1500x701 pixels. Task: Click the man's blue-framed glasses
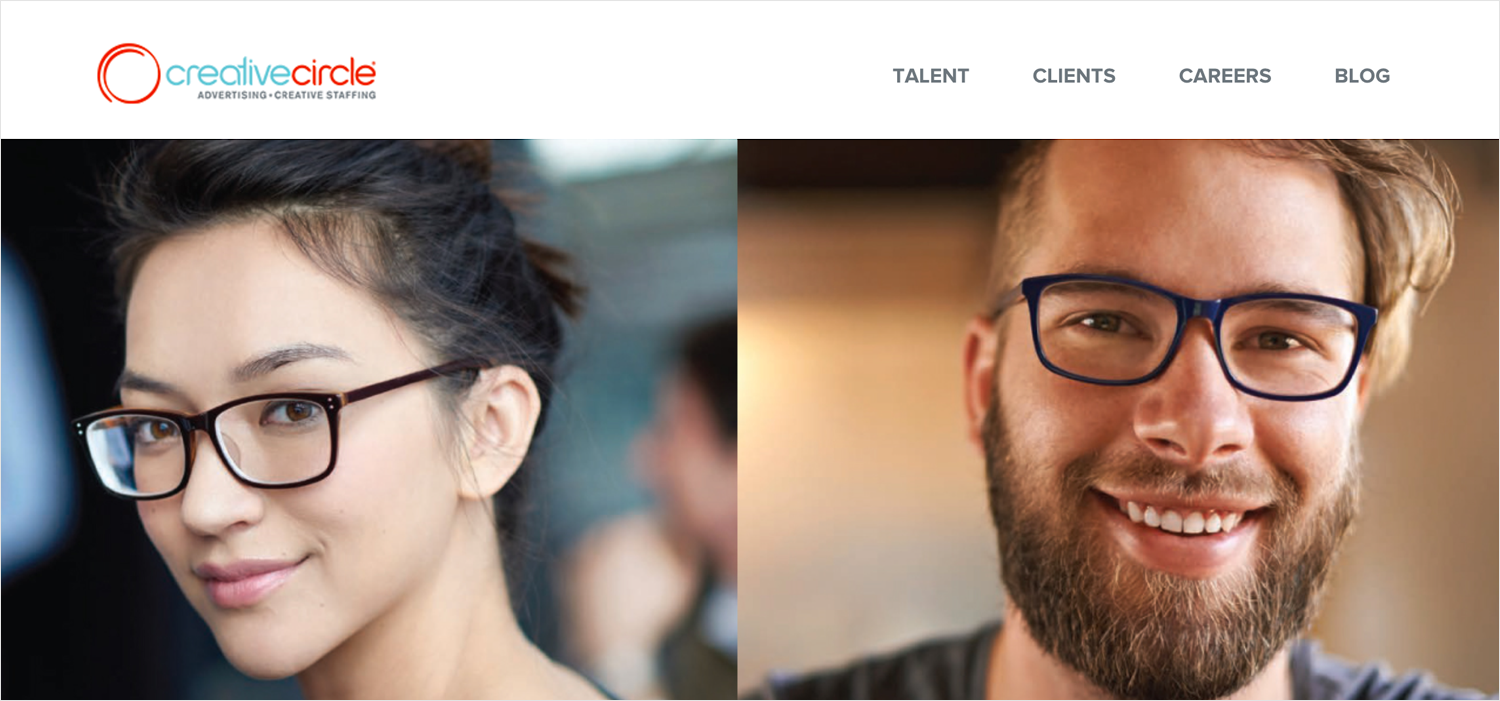click(1188, 337)
